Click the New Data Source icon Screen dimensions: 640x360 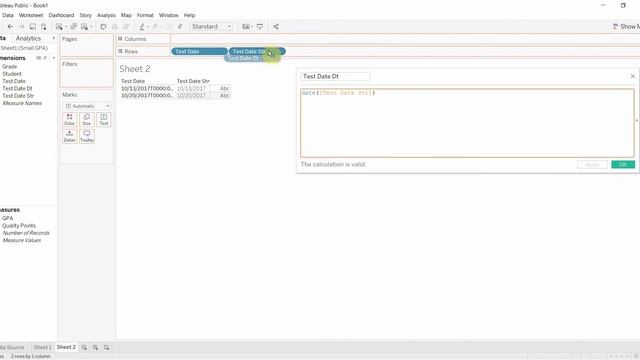[43, 27]
